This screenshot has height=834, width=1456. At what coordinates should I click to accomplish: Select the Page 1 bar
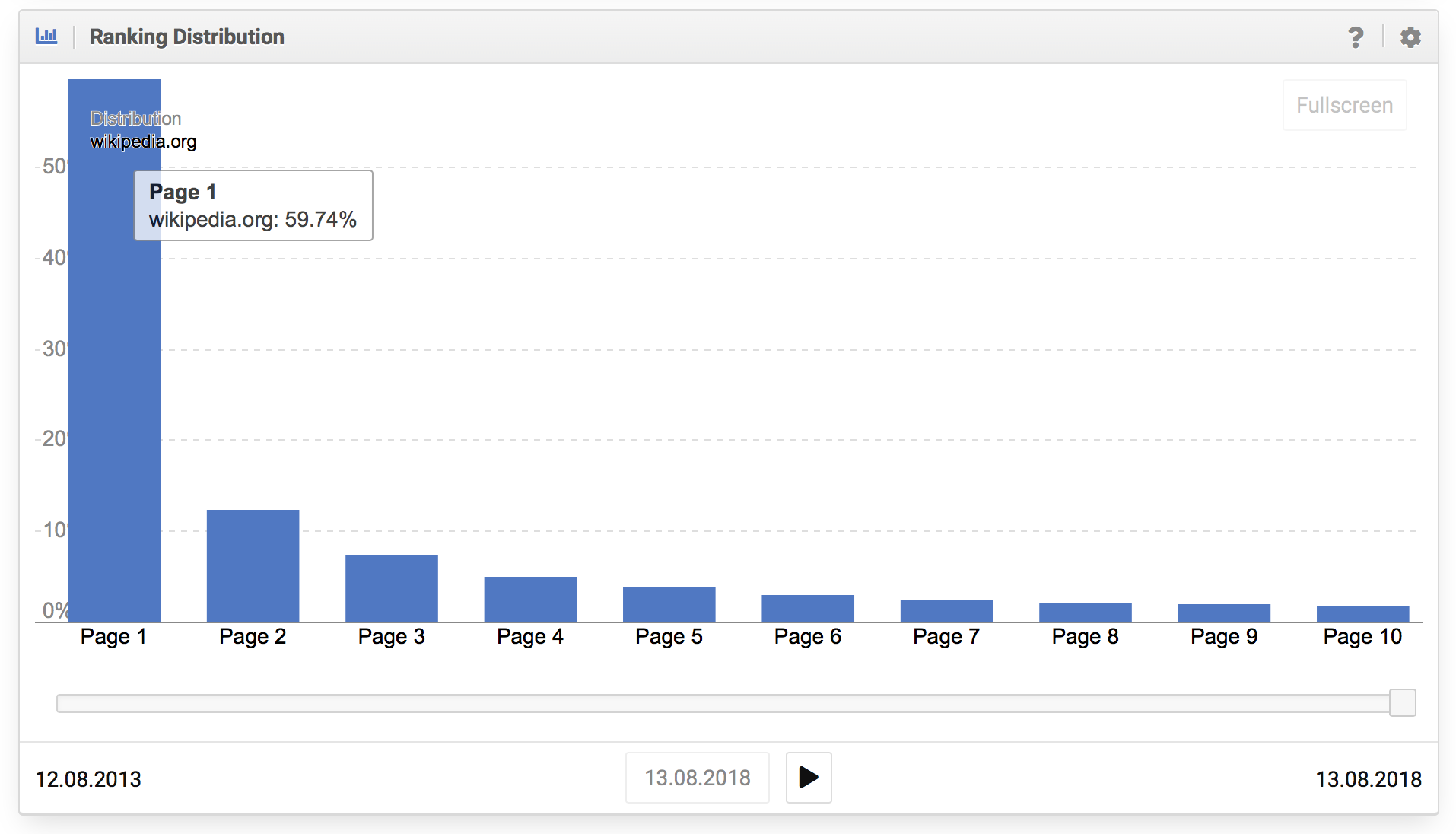point(114,351)
